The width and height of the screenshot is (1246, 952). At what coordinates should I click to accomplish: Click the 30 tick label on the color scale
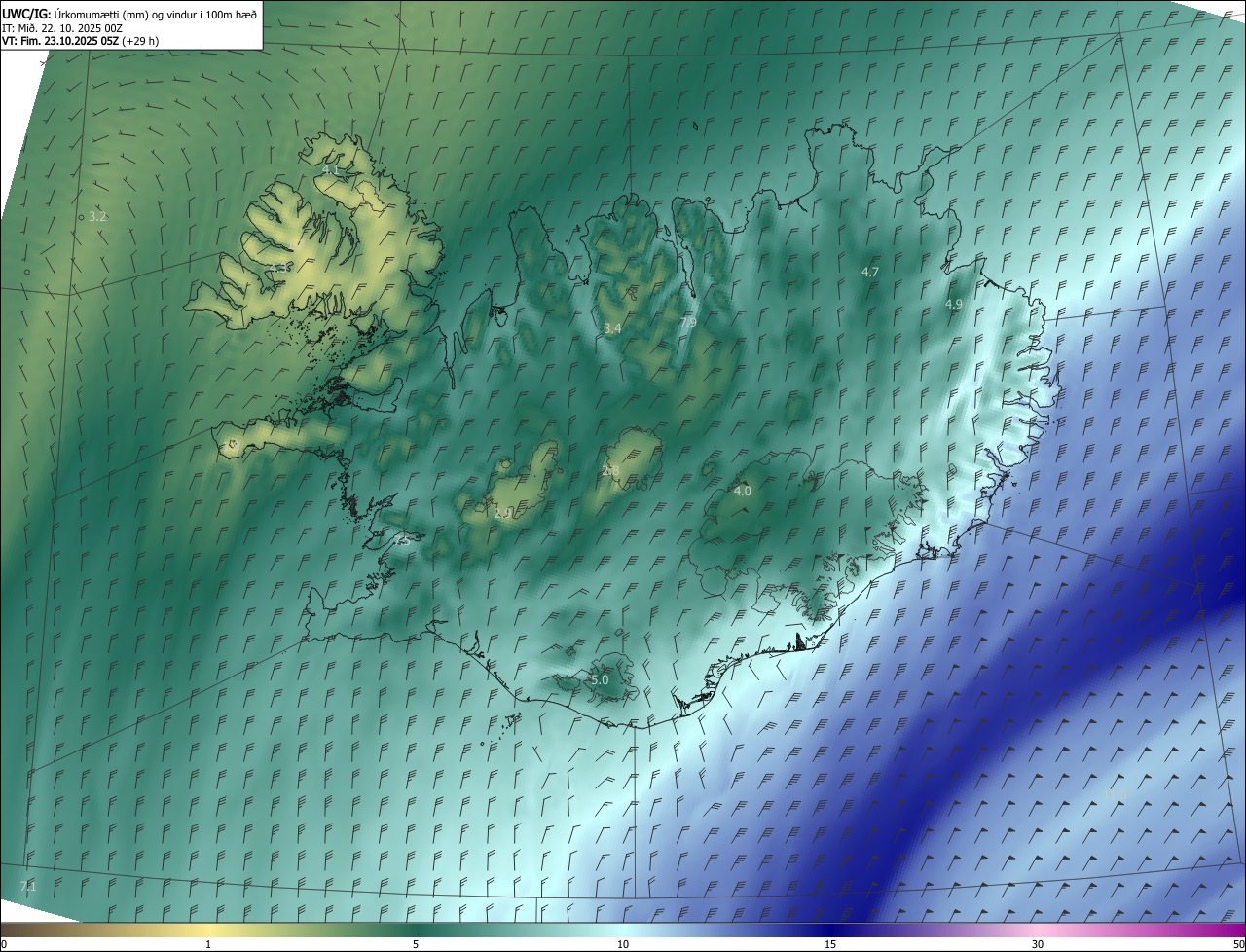1038,944
